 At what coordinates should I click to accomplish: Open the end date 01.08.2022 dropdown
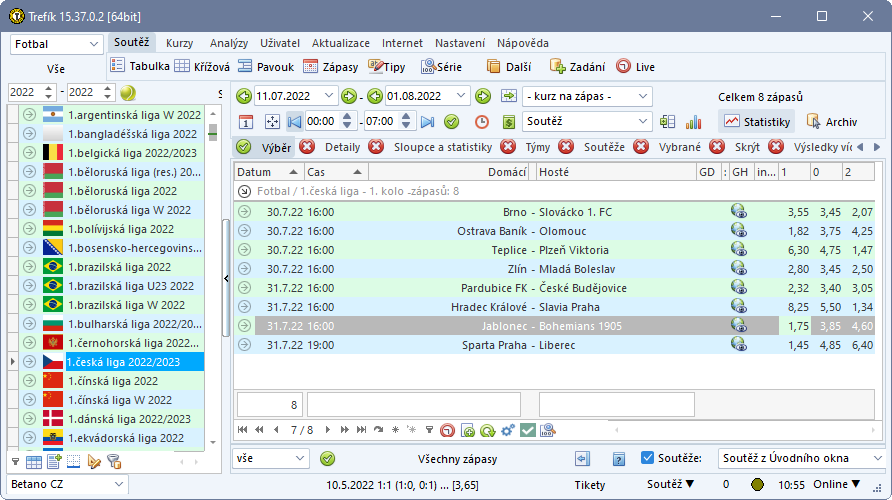coord(461,96)
